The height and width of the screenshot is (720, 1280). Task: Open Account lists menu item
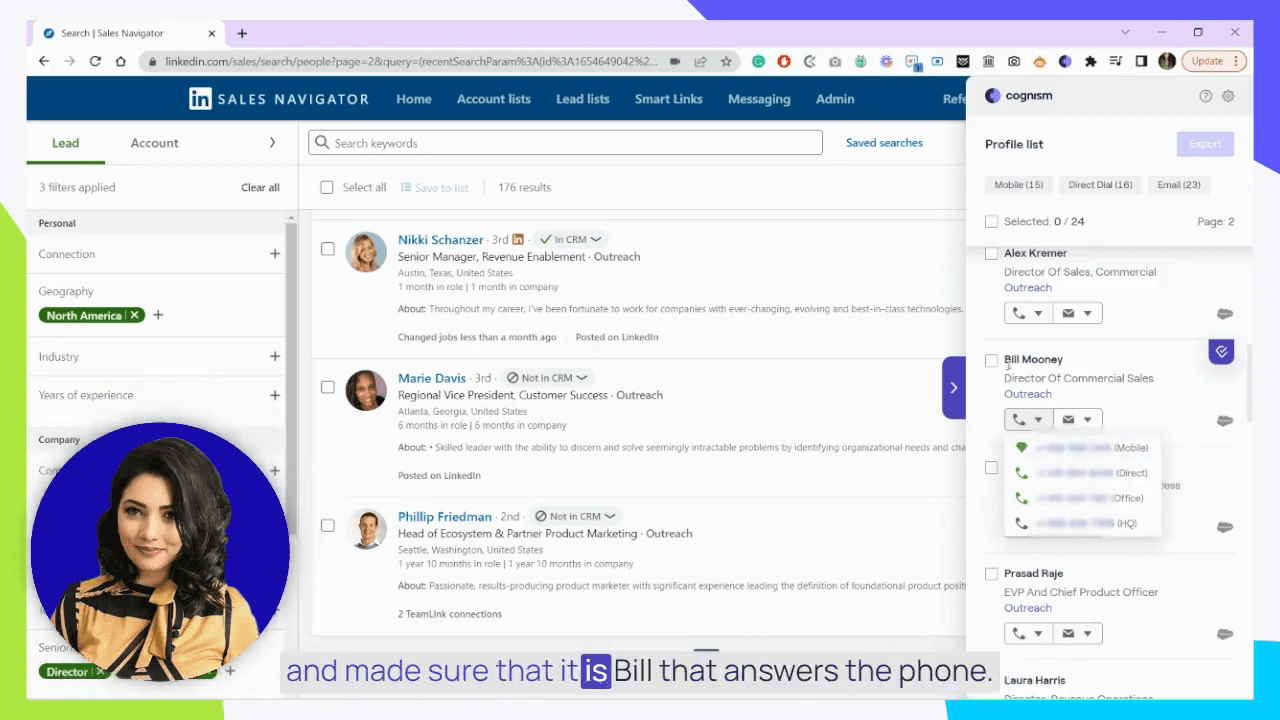point(494,99)
